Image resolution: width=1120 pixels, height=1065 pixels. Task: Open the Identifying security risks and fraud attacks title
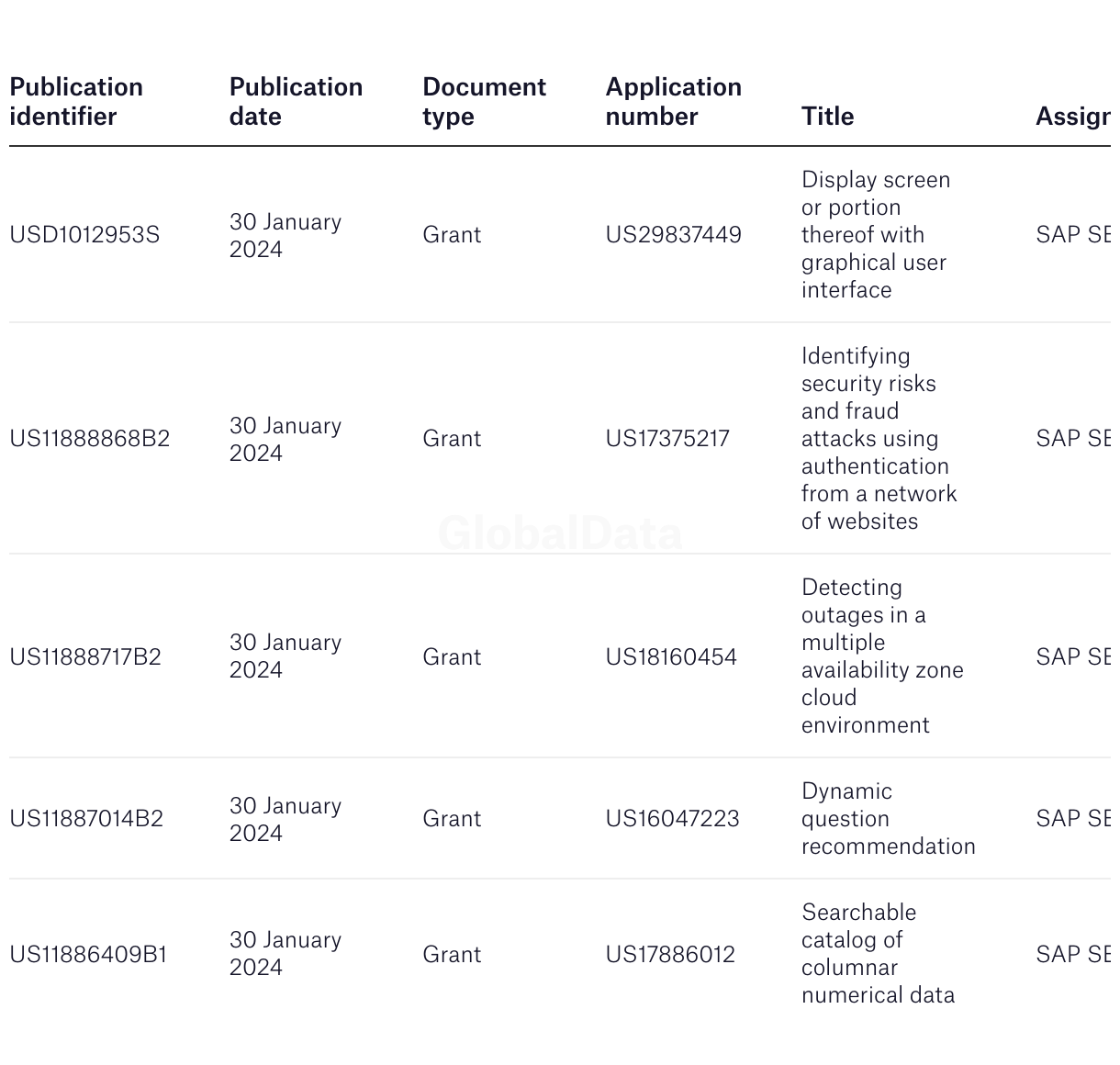pyautogui.click(x=879, y=439)
